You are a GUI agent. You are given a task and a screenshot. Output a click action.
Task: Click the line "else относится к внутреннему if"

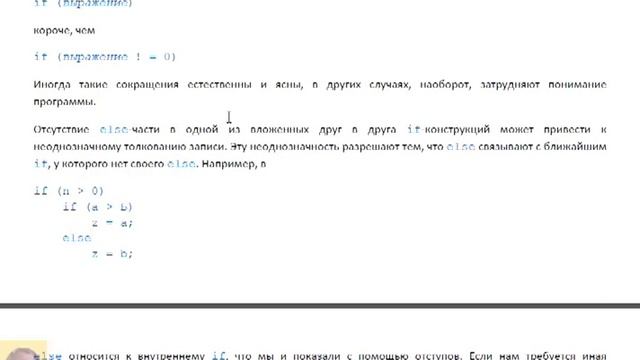pyautogui.click(x=320, y=356)
